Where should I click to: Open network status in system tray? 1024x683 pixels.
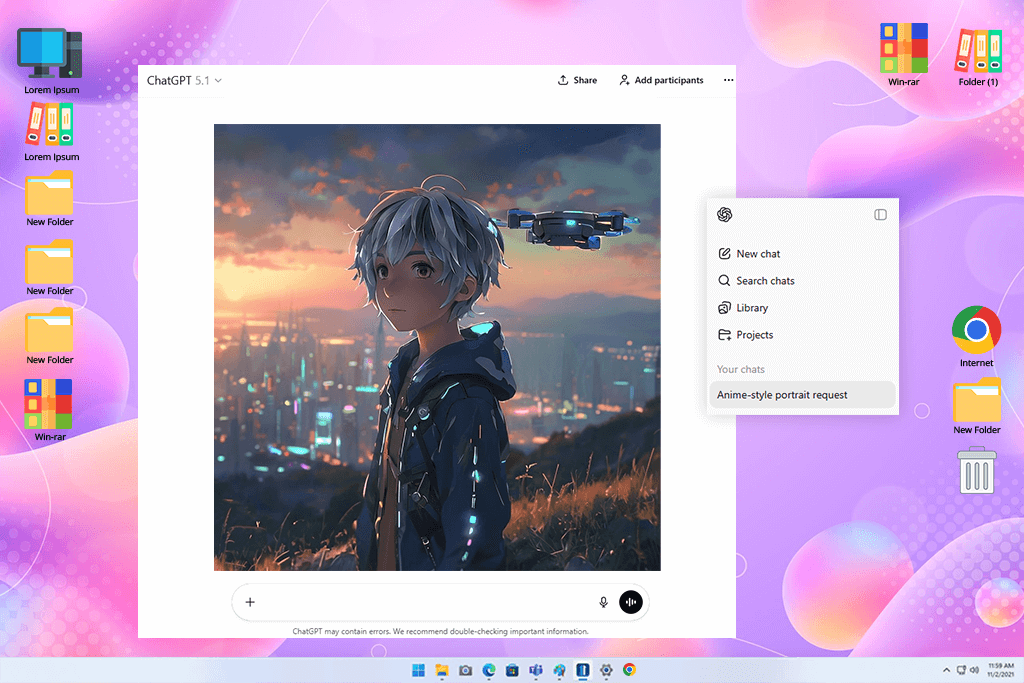(x=961, y=670)
